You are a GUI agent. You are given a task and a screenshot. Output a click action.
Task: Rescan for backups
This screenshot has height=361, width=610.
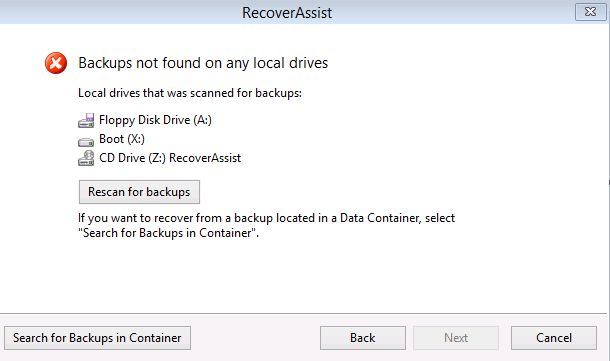pos(139,192)
